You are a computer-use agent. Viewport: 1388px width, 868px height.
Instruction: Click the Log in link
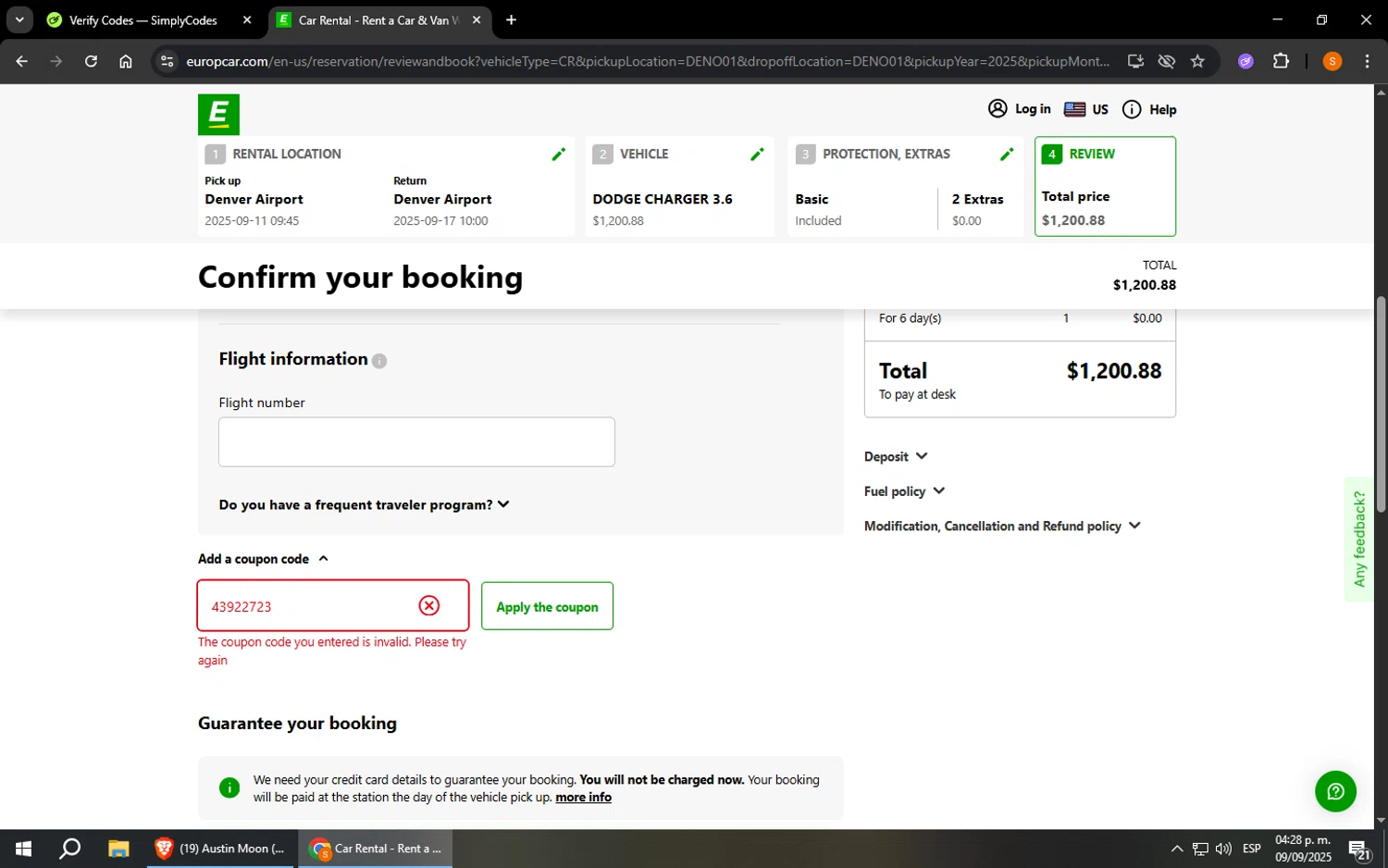click(x=1033, y=108)
